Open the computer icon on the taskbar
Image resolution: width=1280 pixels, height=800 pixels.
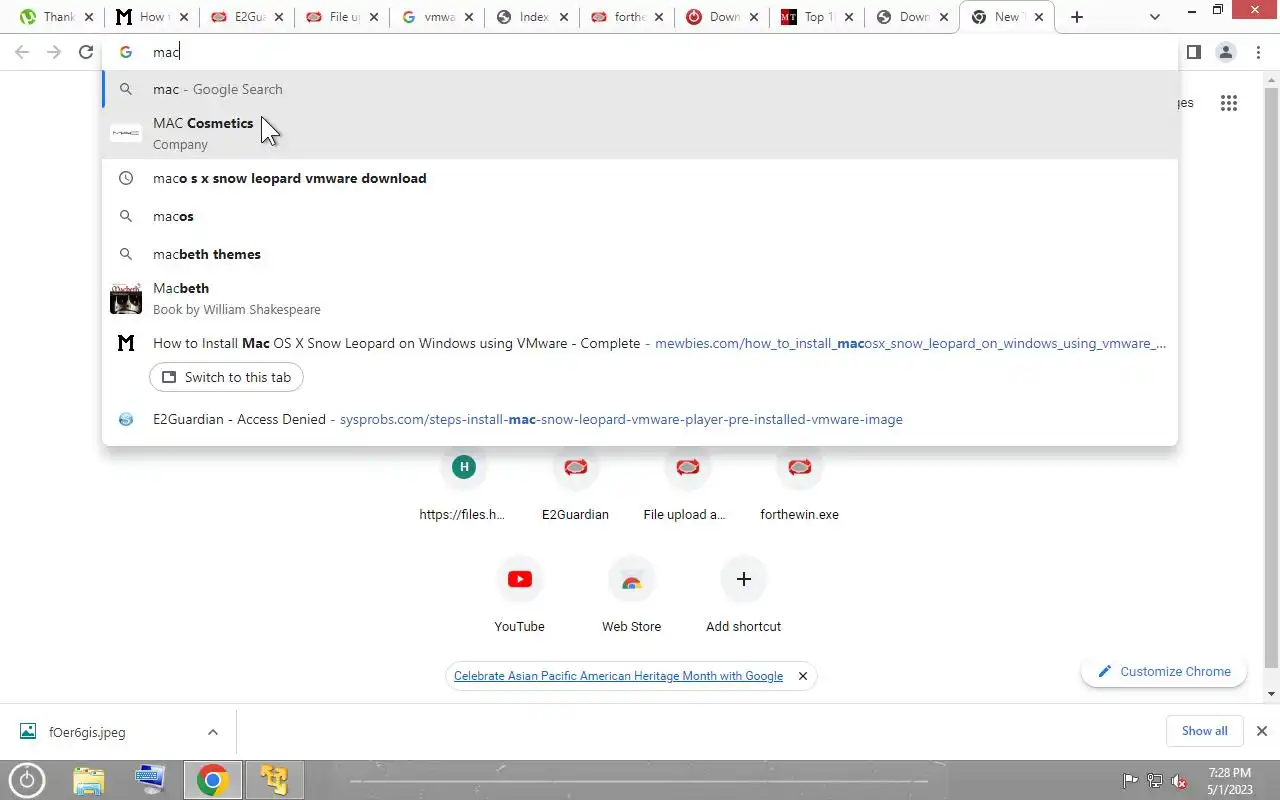pos(150,780)
